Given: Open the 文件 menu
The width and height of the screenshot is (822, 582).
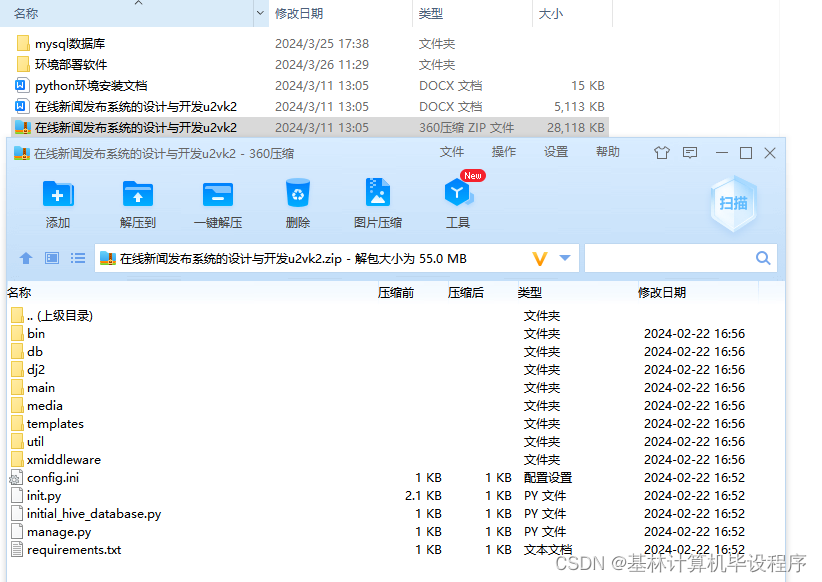Looking at the screenshot, I should [x=452, y=152].
